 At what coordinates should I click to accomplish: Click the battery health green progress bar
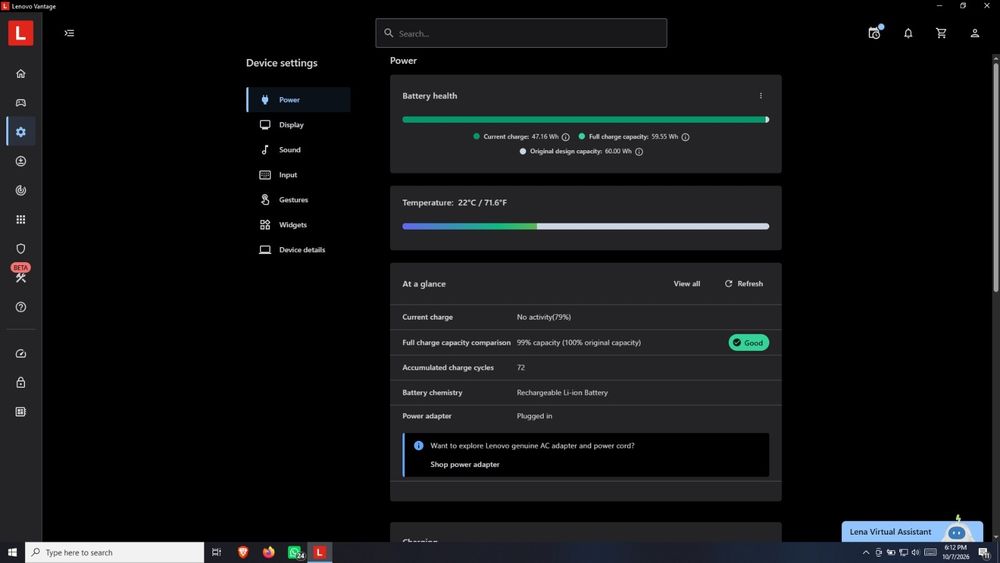(585, 119)
